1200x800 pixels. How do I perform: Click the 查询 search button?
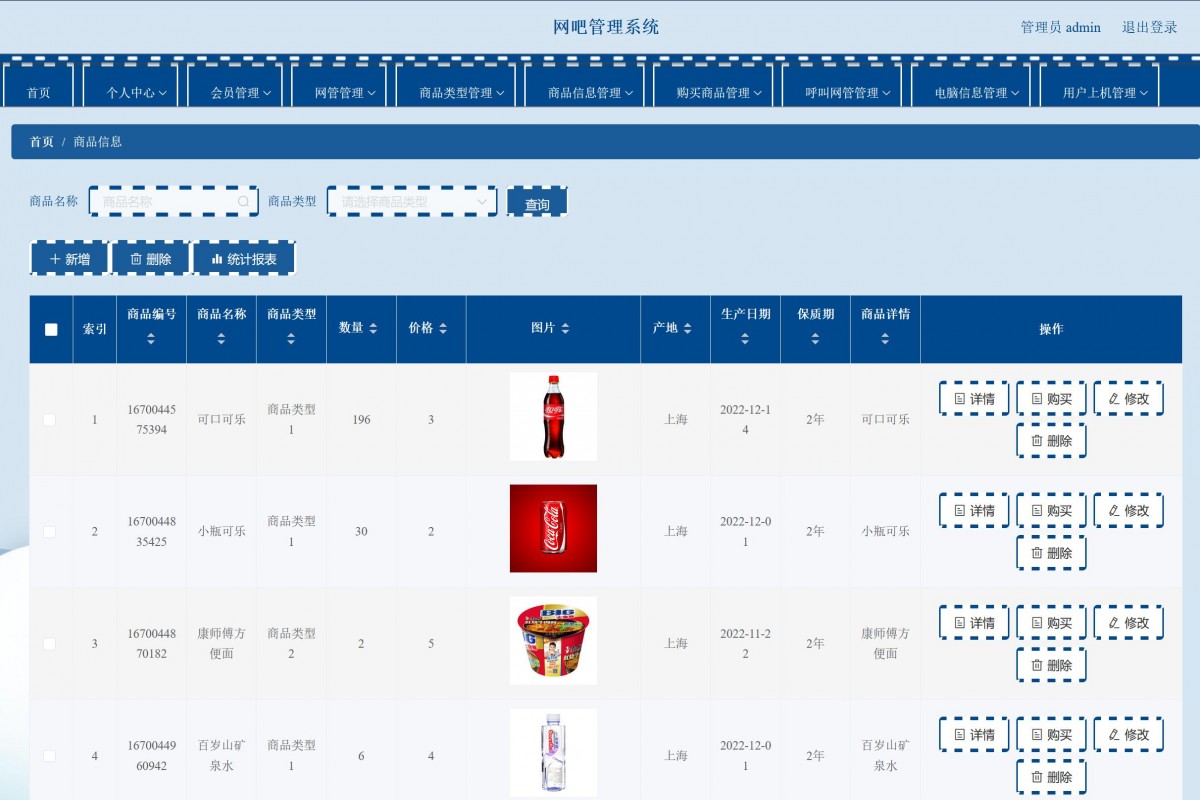coord(537,201)
